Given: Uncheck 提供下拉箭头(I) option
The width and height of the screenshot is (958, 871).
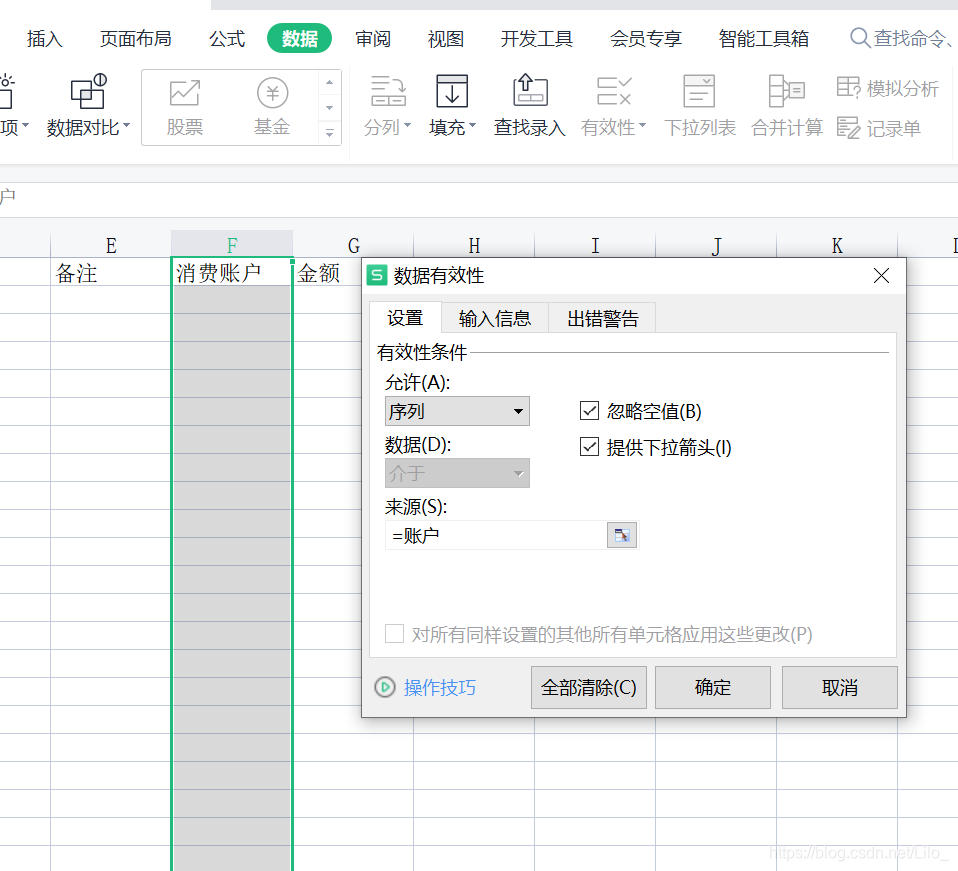Looking at the screenshot, I should (590, 447).
